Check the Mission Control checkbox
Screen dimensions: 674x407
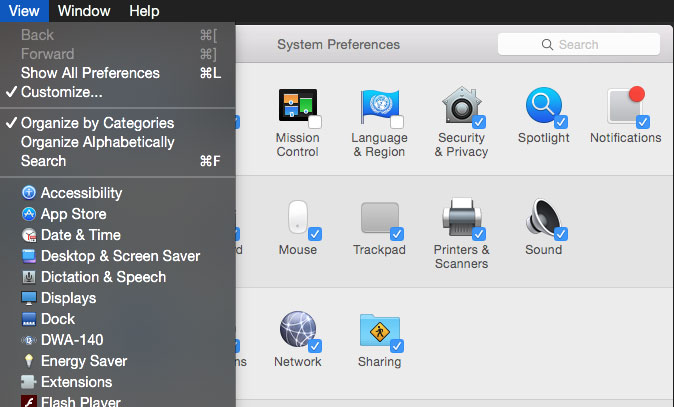click(315, 122)
